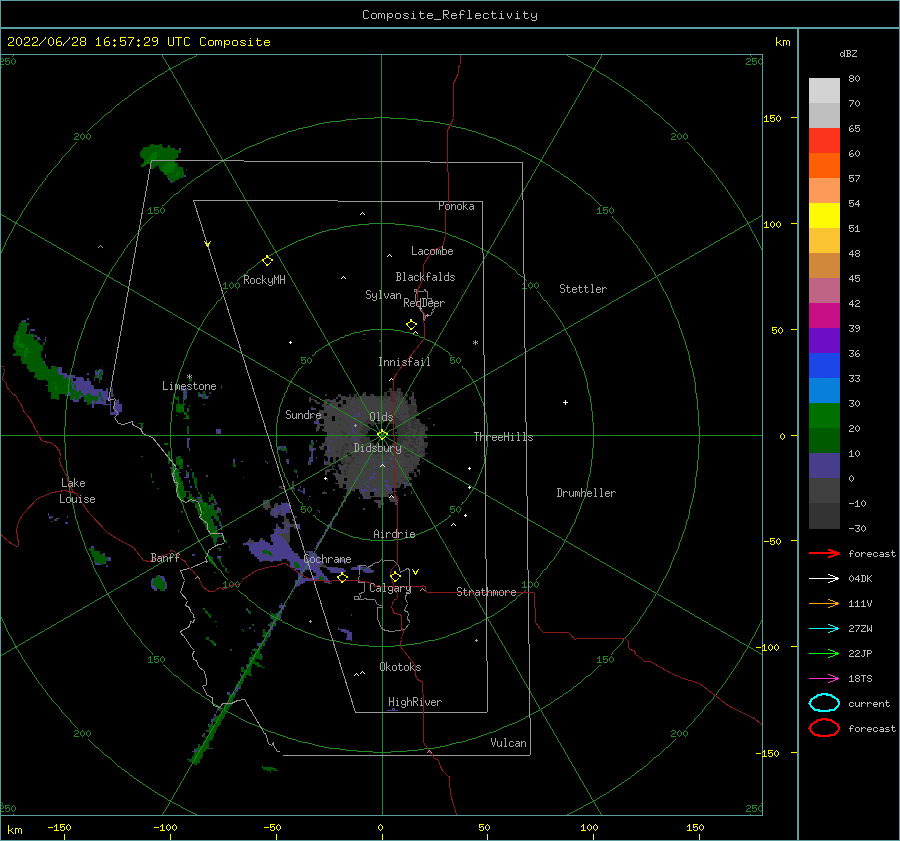This screenshot has width=900, height=841.
Task: Click the purple 39-36 dBZ color swatch
Action: 824,341
